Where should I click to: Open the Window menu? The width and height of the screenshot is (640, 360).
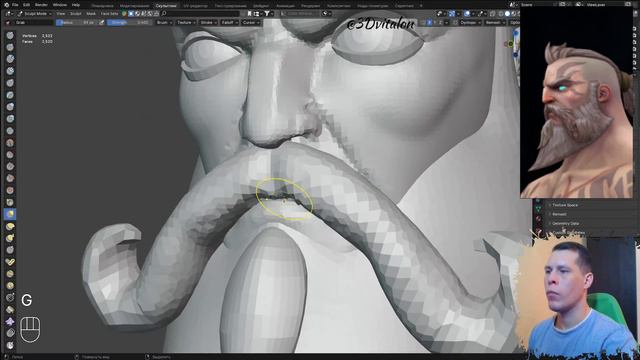[x=60, y=5]
